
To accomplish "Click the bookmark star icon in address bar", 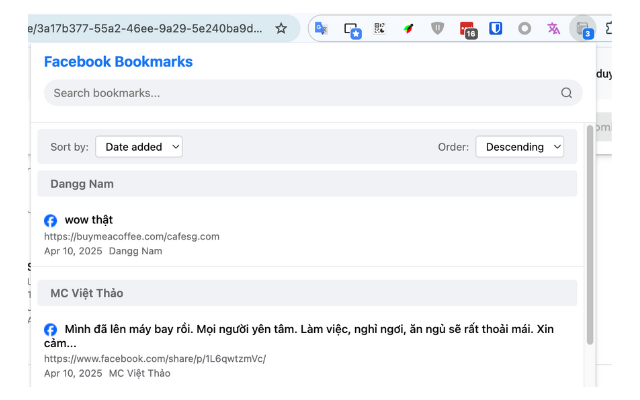I will [x=281, y=29].
